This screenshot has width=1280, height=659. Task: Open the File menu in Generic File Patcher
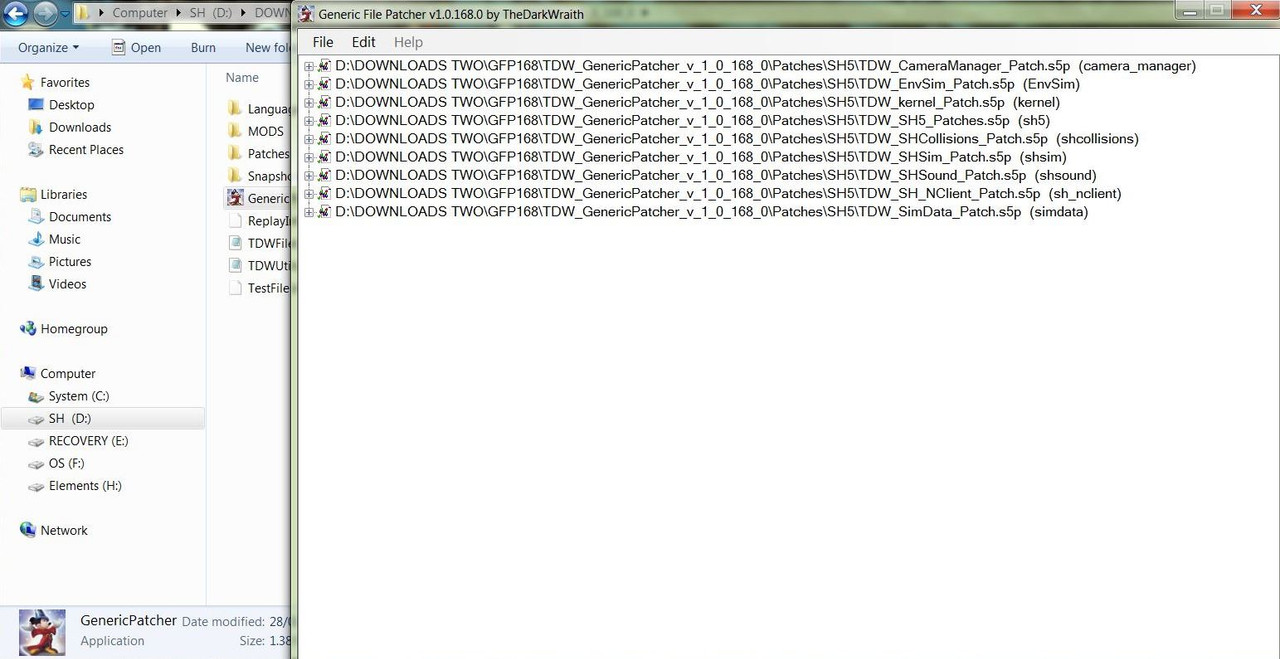click(323, 42)
